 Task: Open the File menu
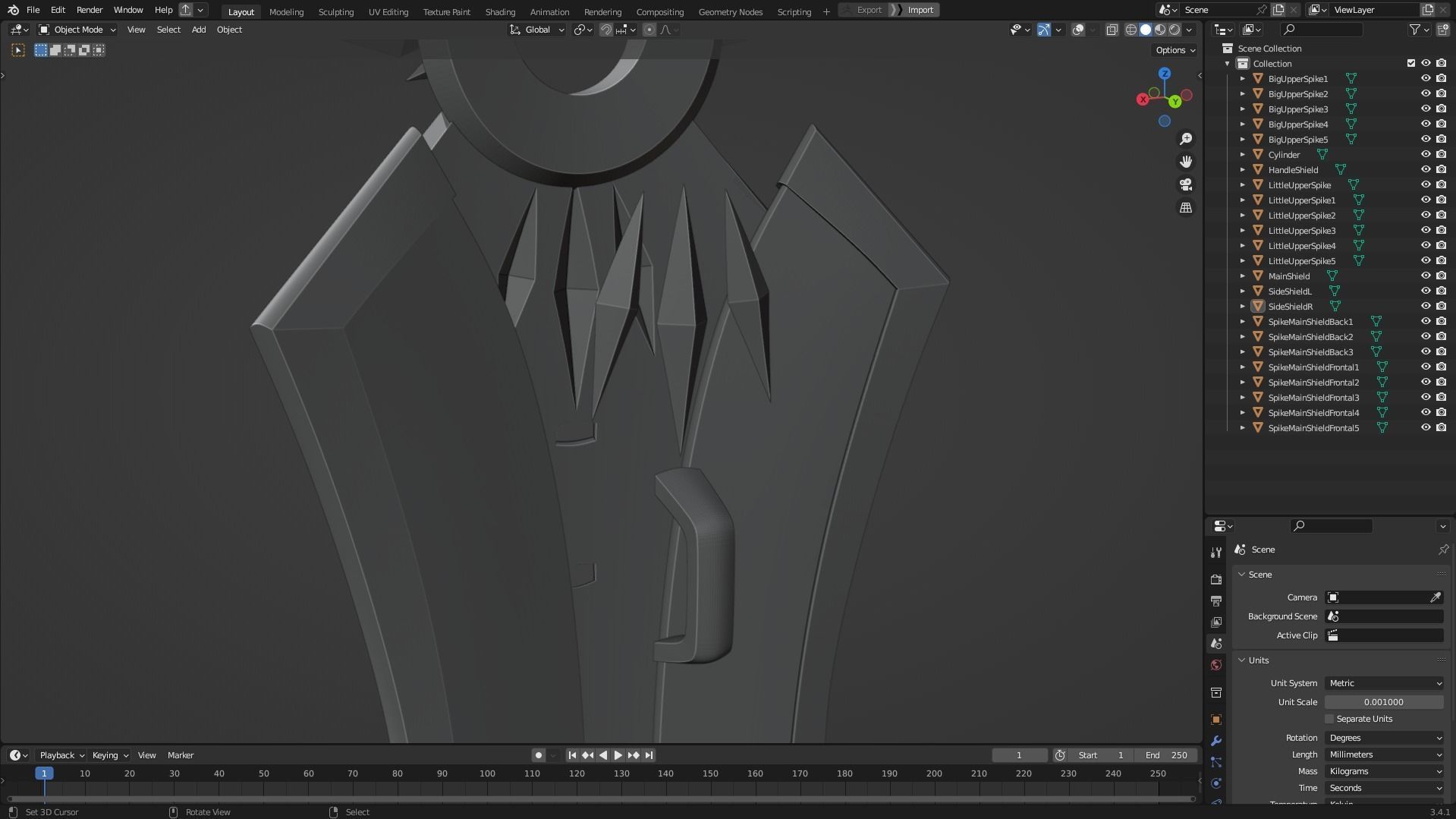click(33, 10)
